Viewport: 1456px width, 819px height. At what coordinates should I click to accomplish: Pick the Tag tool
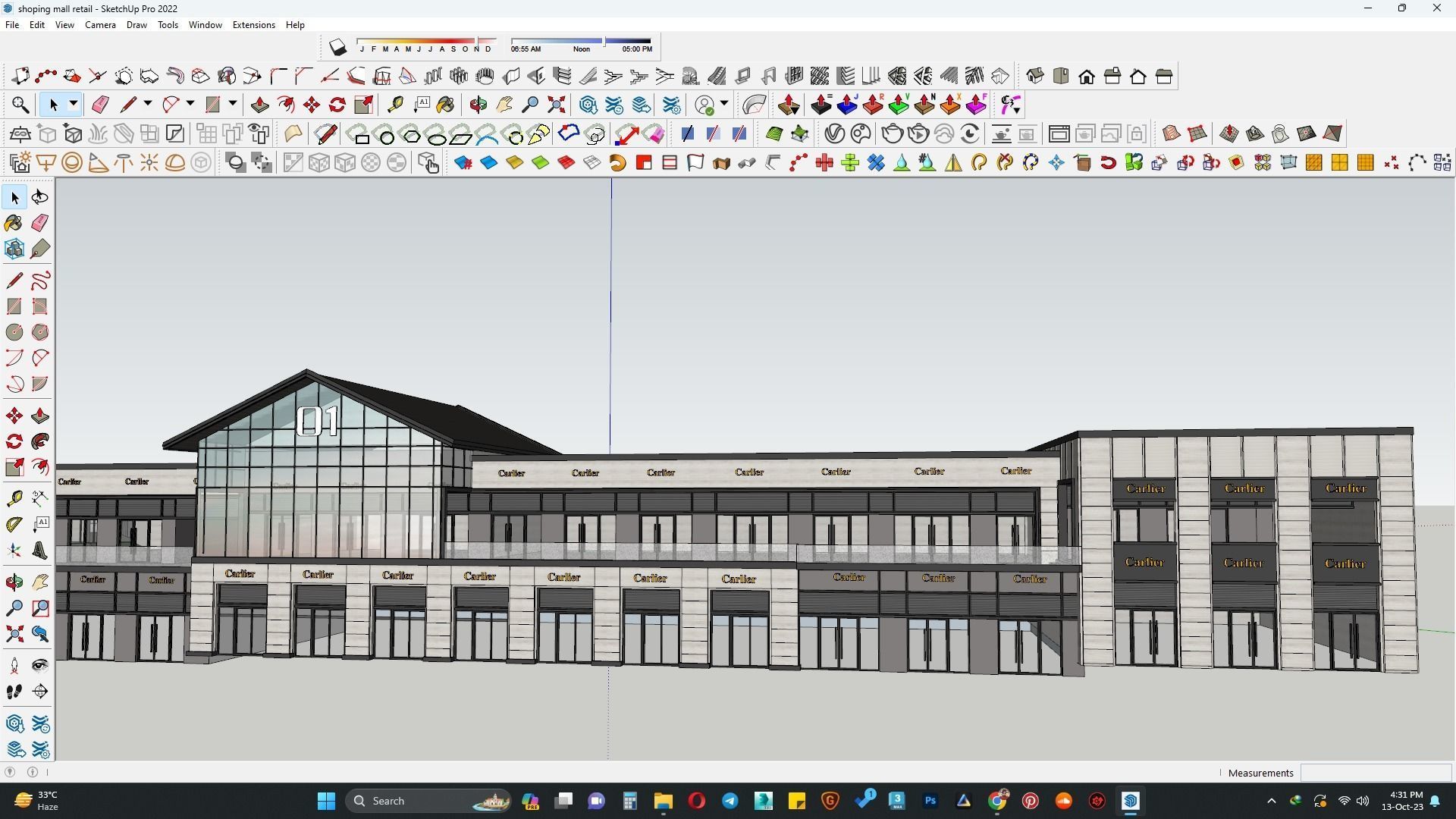(39, 249)
